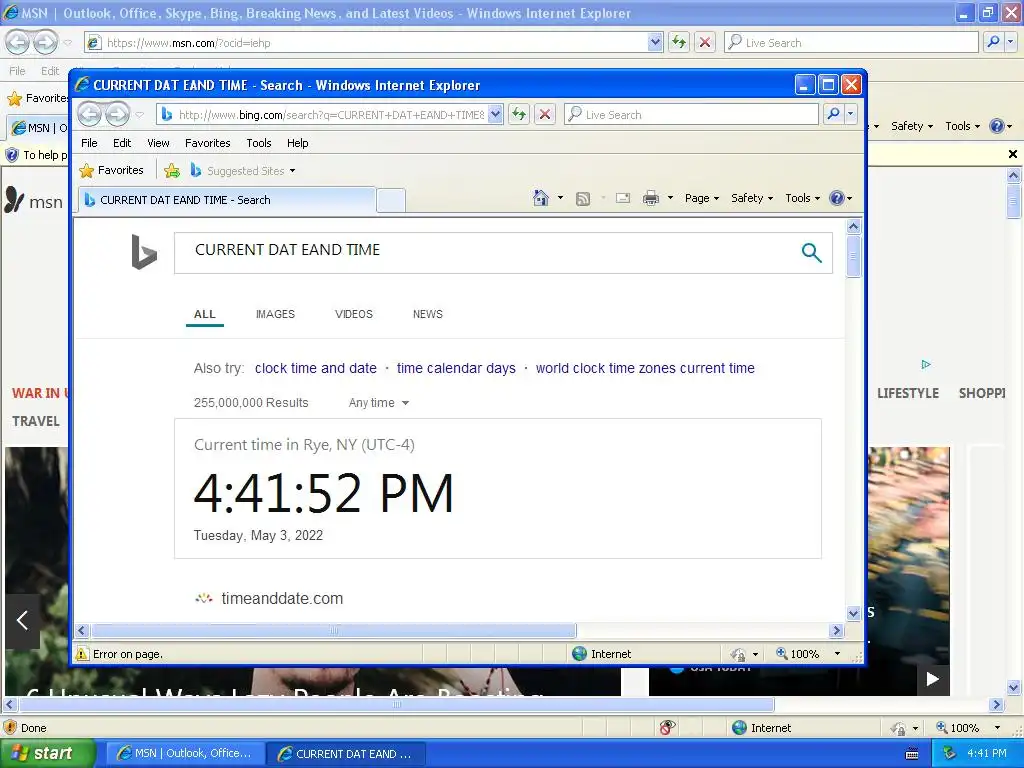Click Bing logo on search page
Viewport: 1024px width, 768px height.
click(144, 252)
